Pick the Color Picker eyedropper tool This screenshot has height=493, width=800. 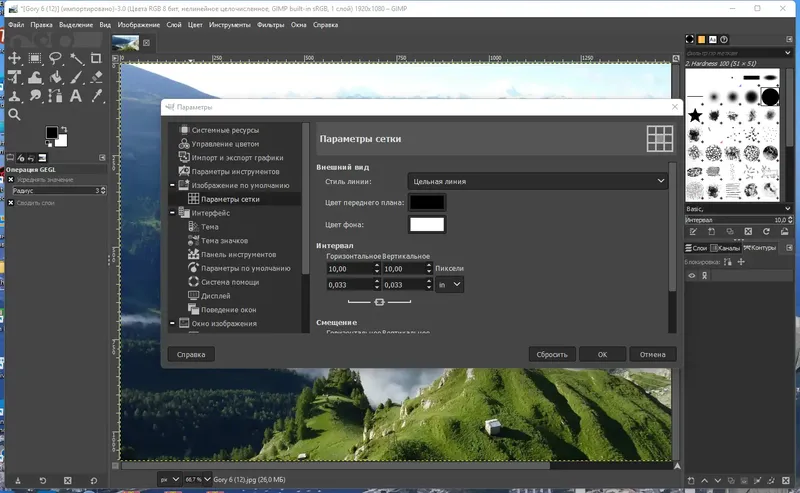(96, 96)
